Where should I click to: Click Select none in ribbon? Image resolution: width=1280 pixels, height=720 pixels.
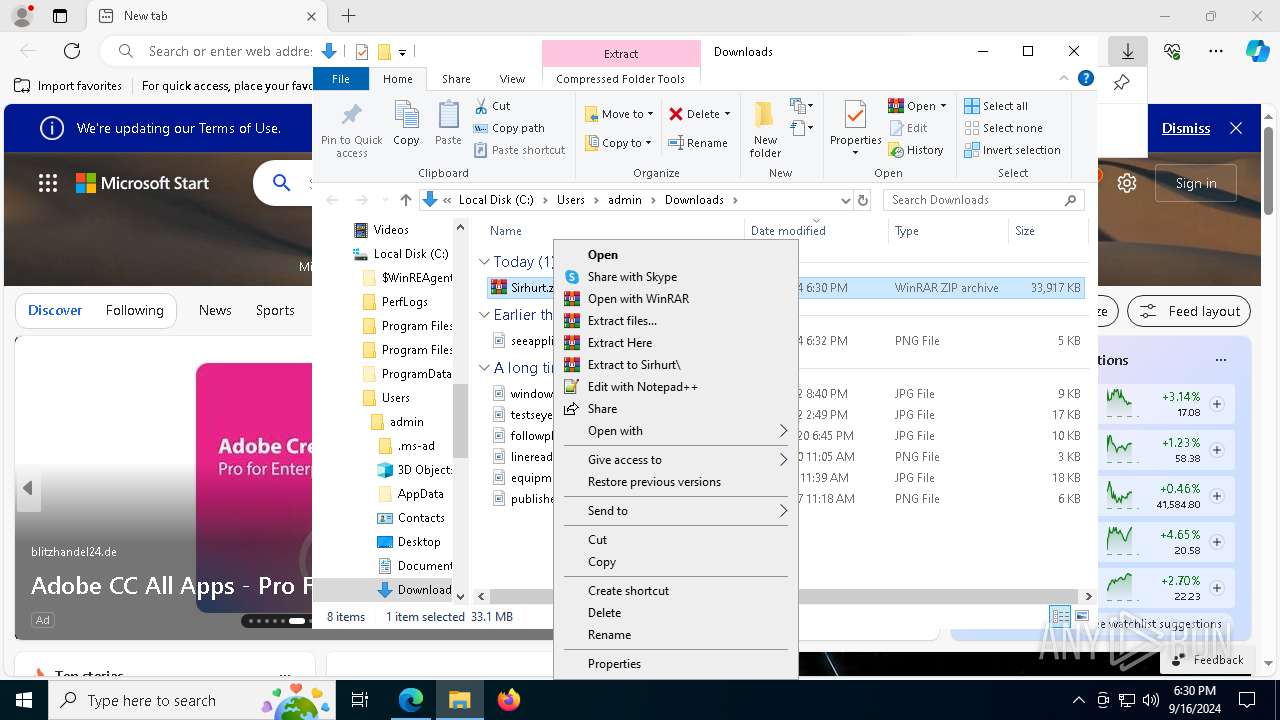[x=1003, y=128]
